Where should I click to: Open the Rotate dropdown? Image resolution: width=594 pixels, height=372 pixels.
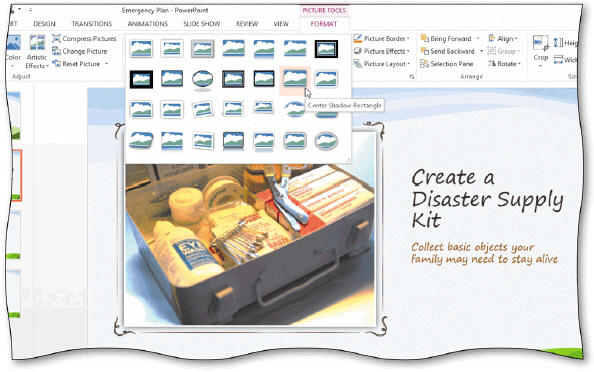click(x=504, y=64)
